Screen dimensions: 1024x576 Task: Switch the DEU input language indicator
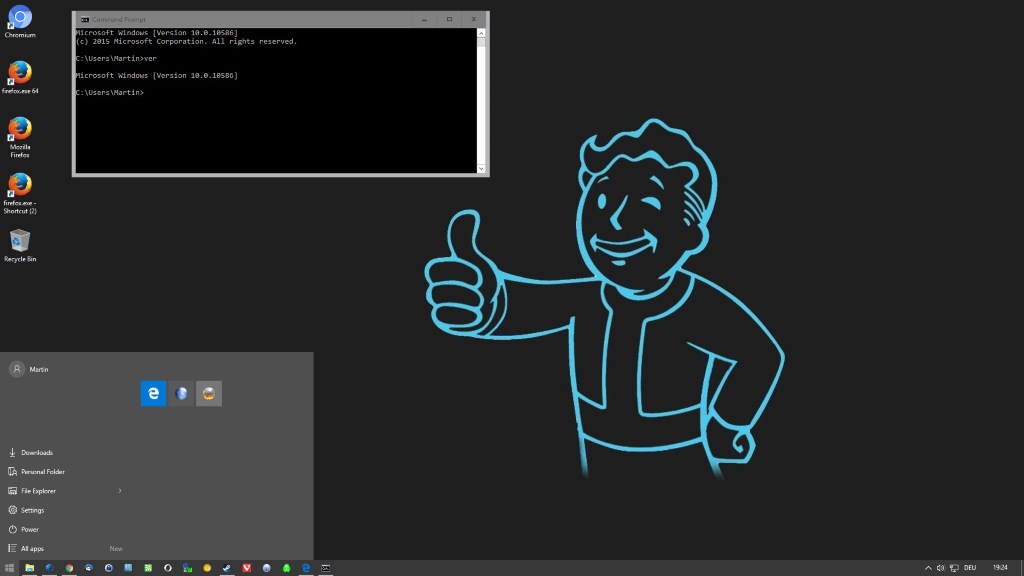click(970, 568)
